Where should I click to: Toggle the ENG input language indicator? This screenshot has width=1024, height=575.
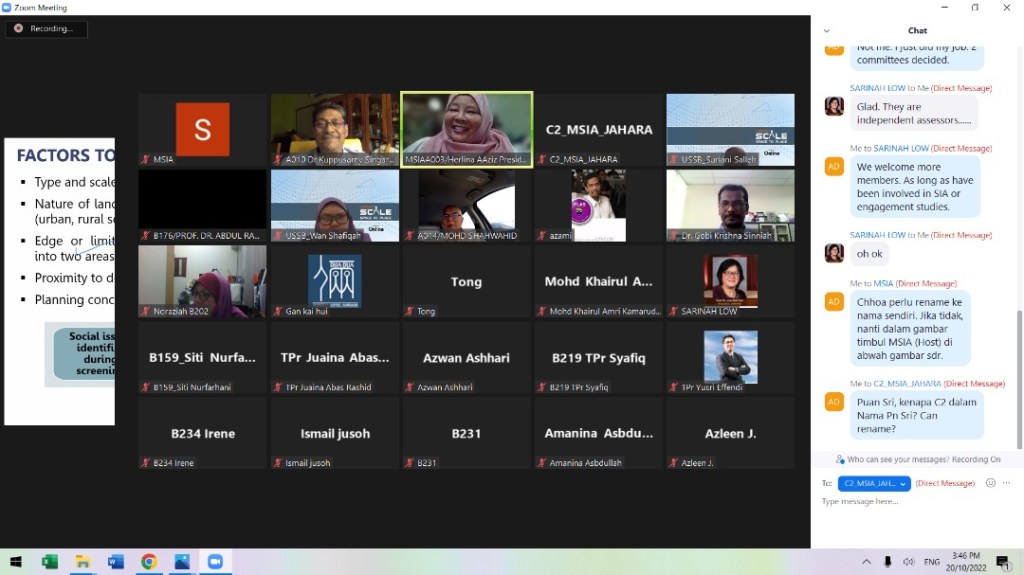click(932, 562)
